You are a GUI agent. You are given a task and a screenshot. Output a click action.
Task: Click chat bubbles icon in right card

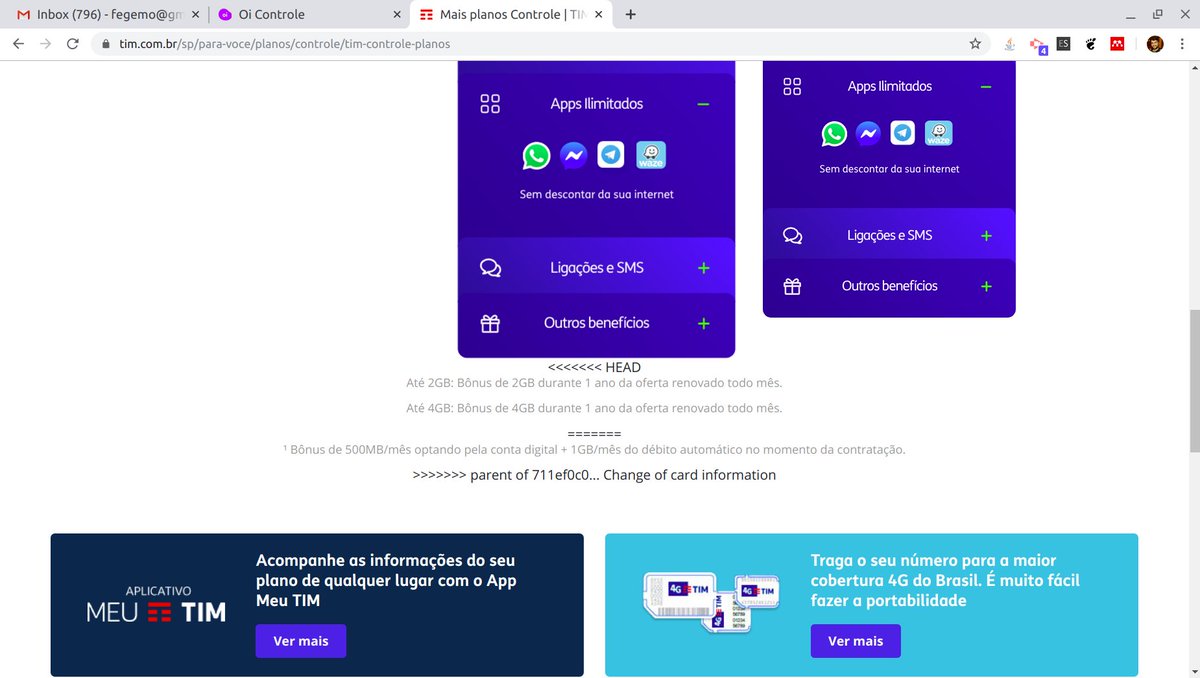(792, 236)
